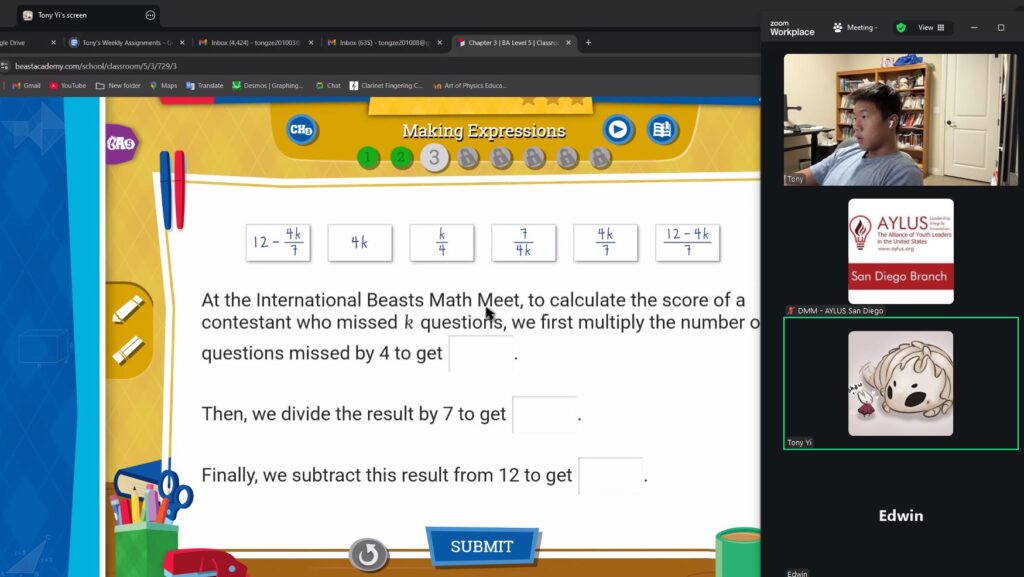Open the Zoom View layout menu

[x=931, y=28]
